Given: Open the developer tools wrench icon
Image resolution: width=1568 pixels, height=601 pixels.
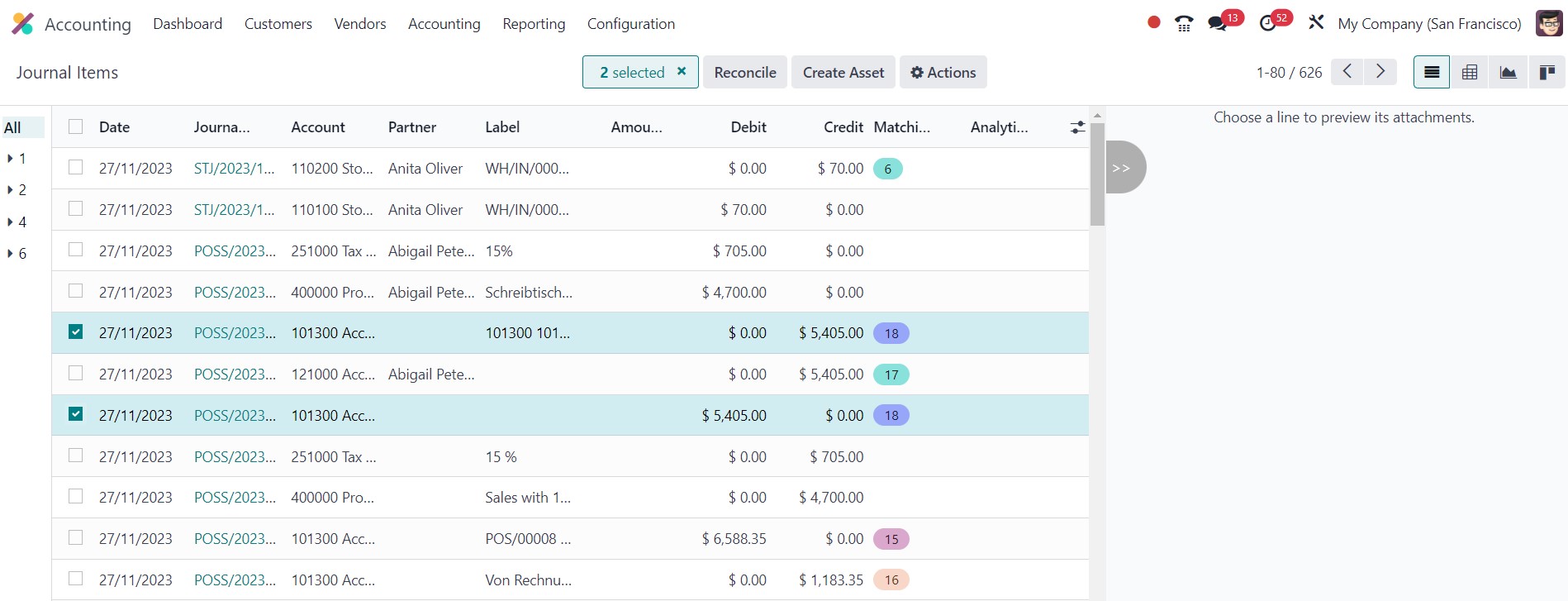Looking at the screenshot, I should tap(1316, 23).
